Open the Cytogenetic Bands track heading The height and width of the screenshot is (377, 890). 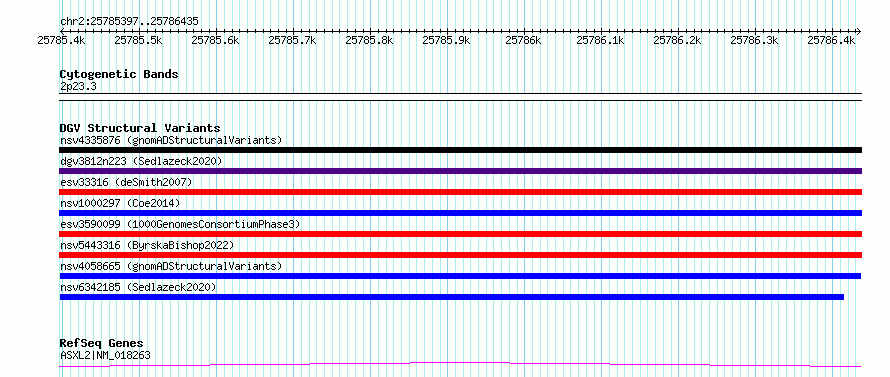119,74
